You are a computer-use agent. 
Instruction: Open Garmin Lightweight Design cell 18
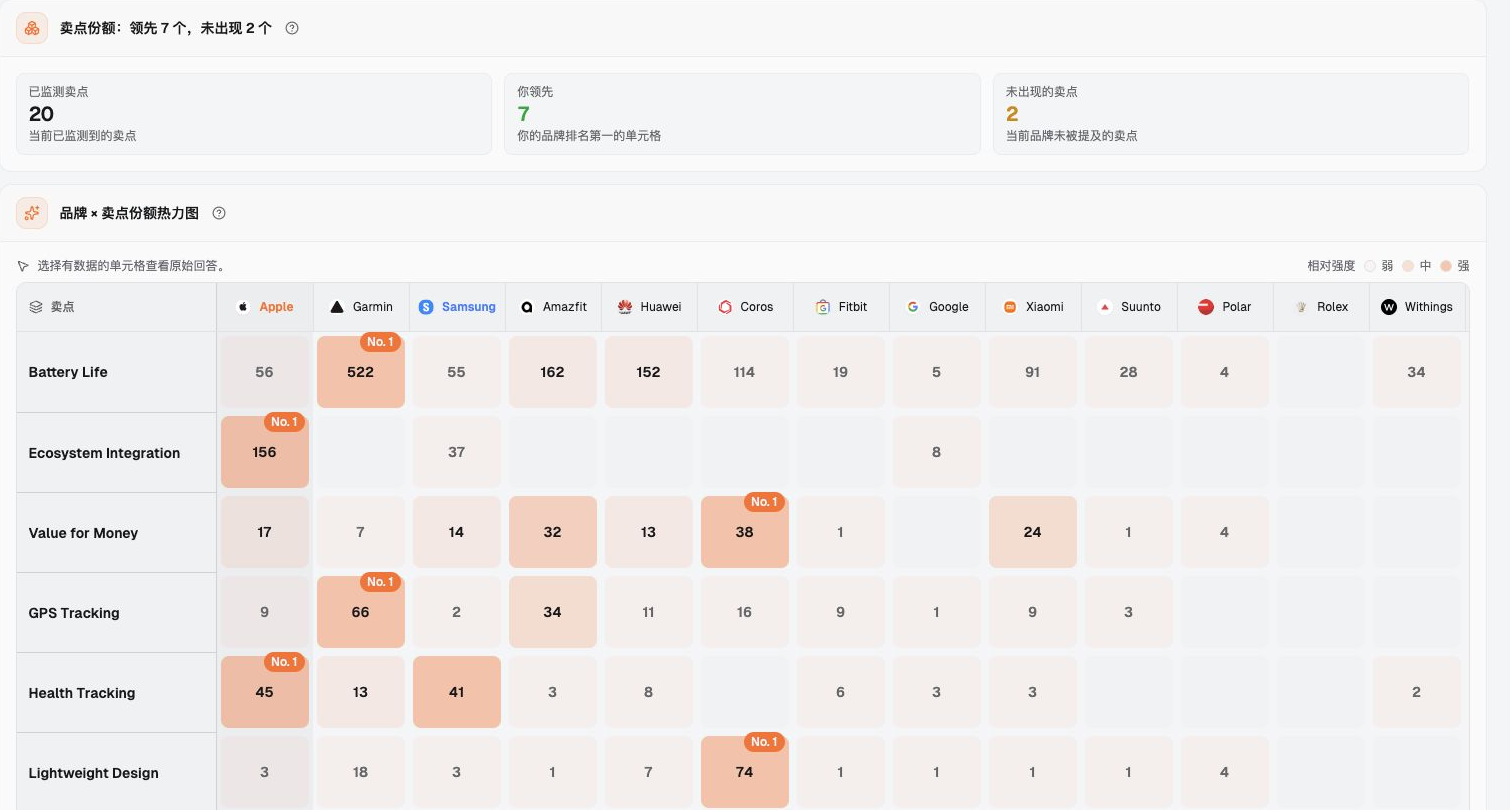click(361, 772)
